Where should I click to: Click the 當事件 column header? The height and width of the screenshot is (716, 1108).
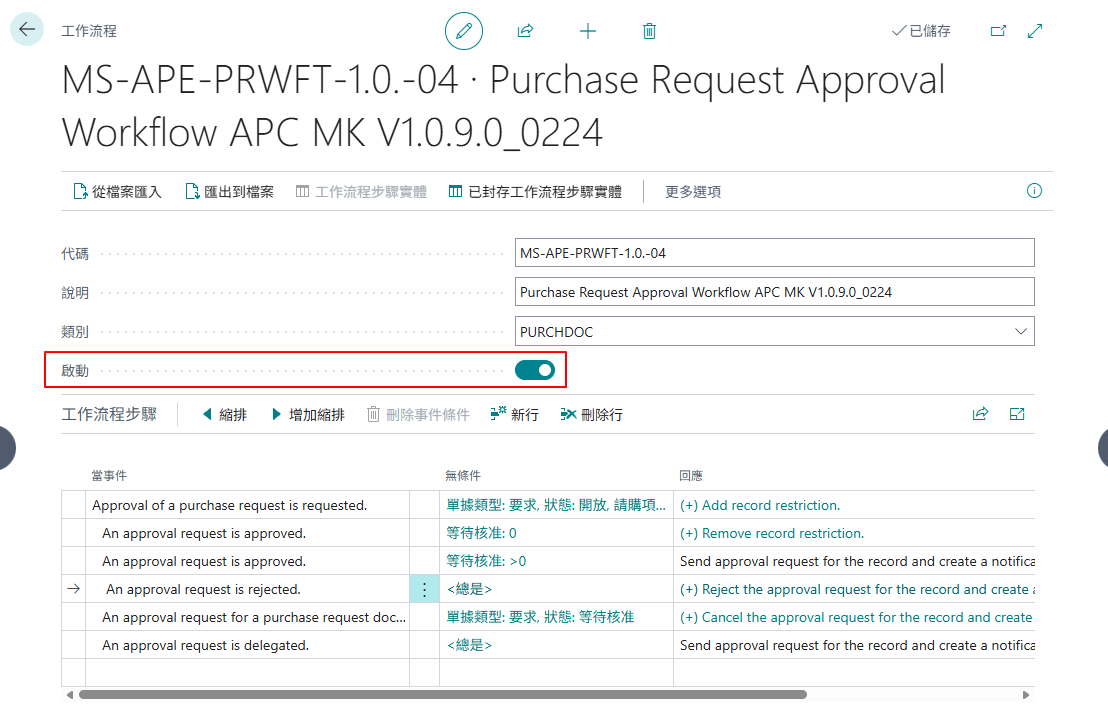pyautogui.click(x=109, y=476)
